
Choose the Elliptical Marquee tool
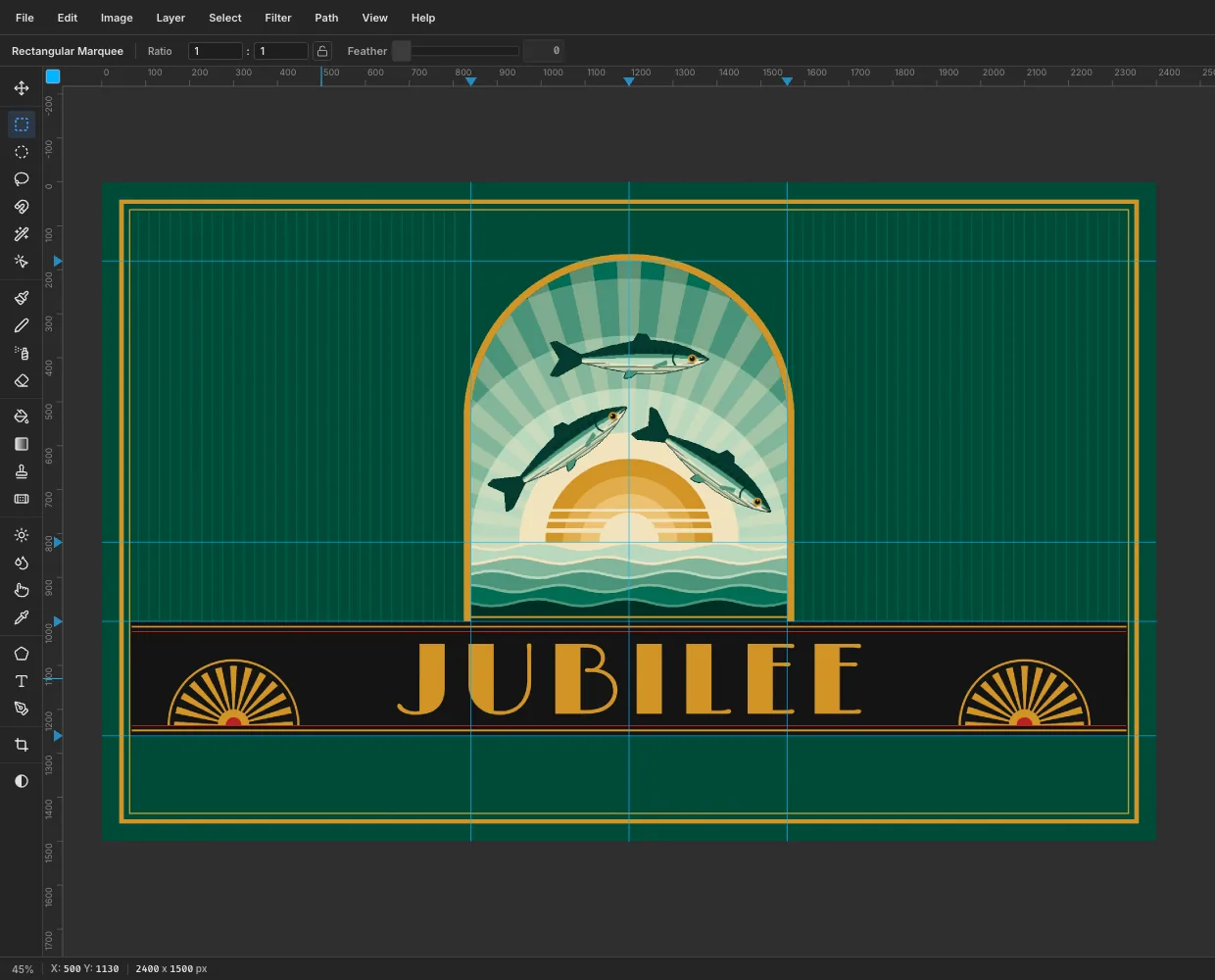click(22, 152)
